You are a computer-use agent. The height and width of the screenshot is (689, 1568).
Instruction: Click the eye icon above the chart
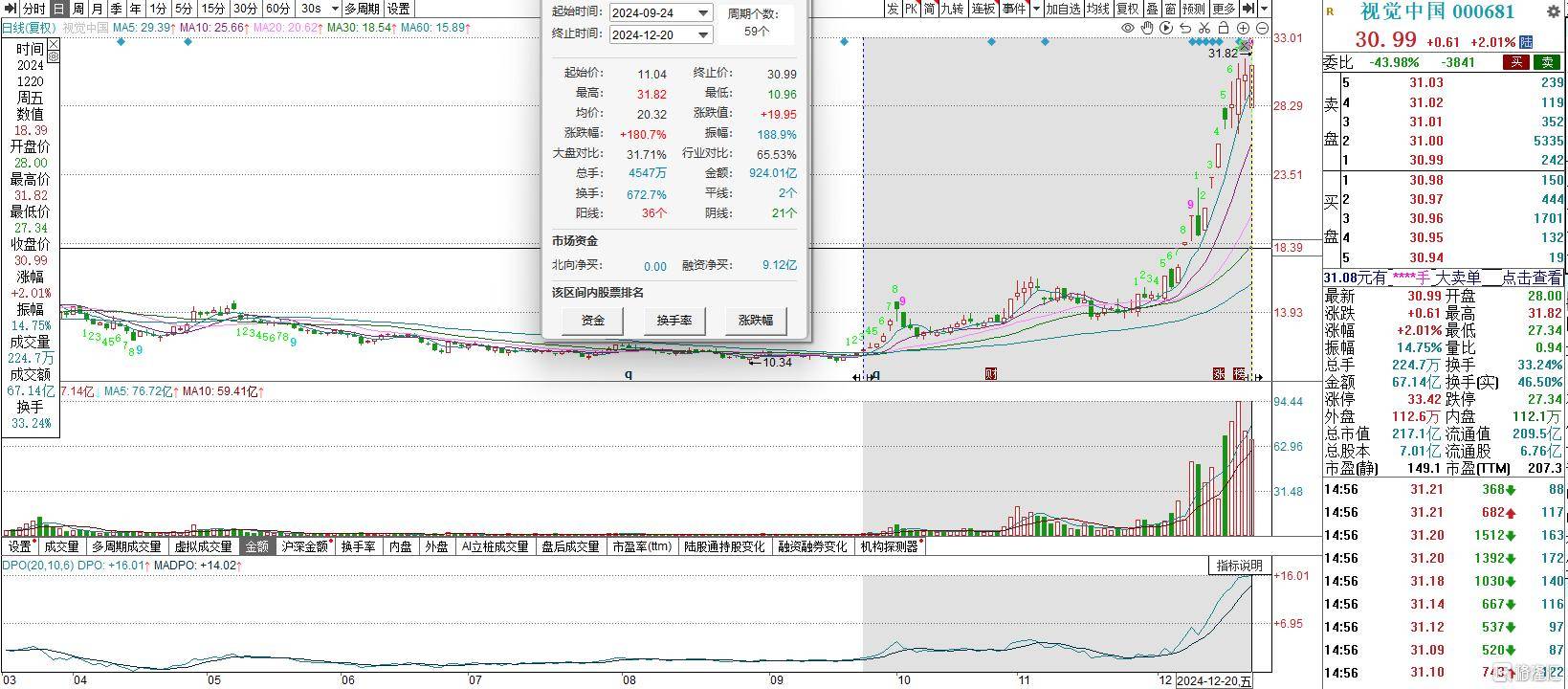pyautogui.click(x=1128, y=28)
